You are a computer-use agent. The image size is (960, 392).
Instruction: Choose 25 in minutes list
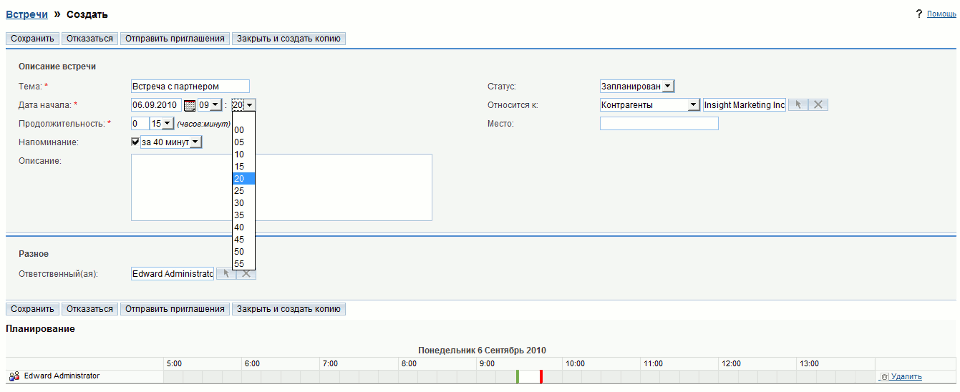coord(244,190)
